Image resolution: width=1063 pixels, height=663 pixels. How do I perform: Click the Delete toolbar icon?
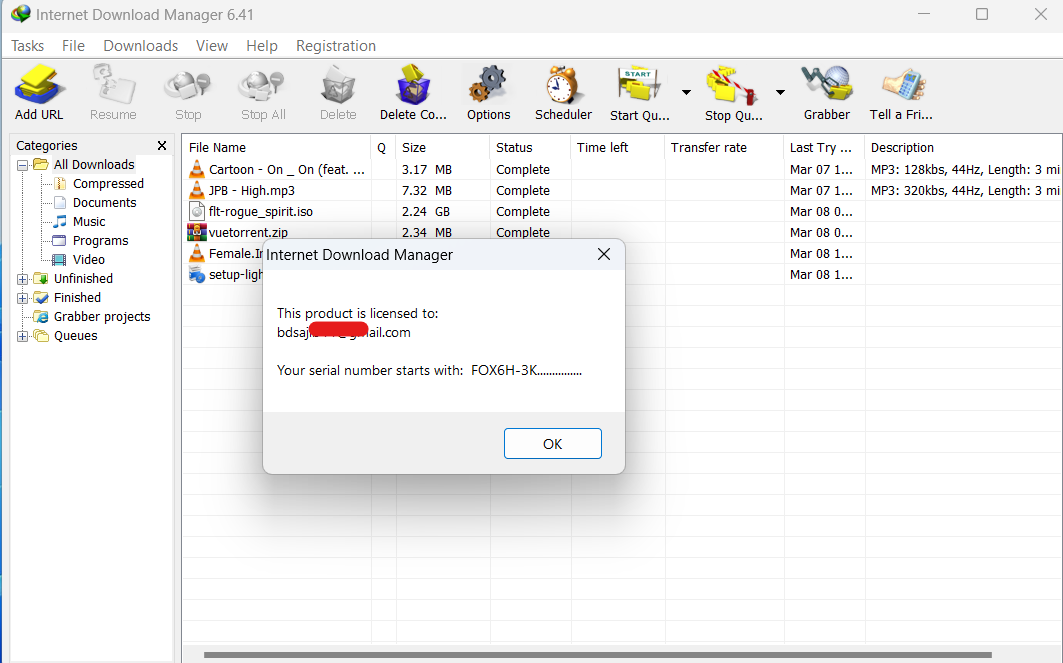[338, 85]
